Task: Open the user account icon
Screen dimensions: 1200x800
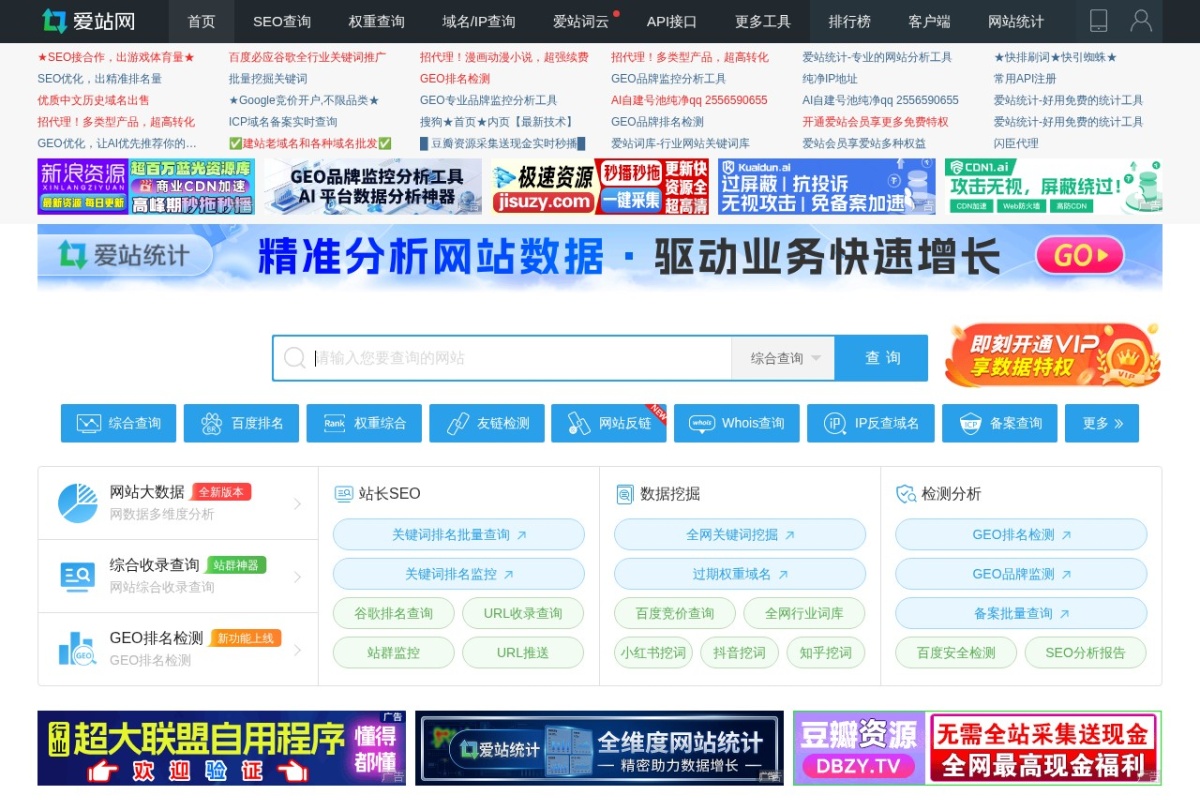Action: click(x=1141, y=21)
